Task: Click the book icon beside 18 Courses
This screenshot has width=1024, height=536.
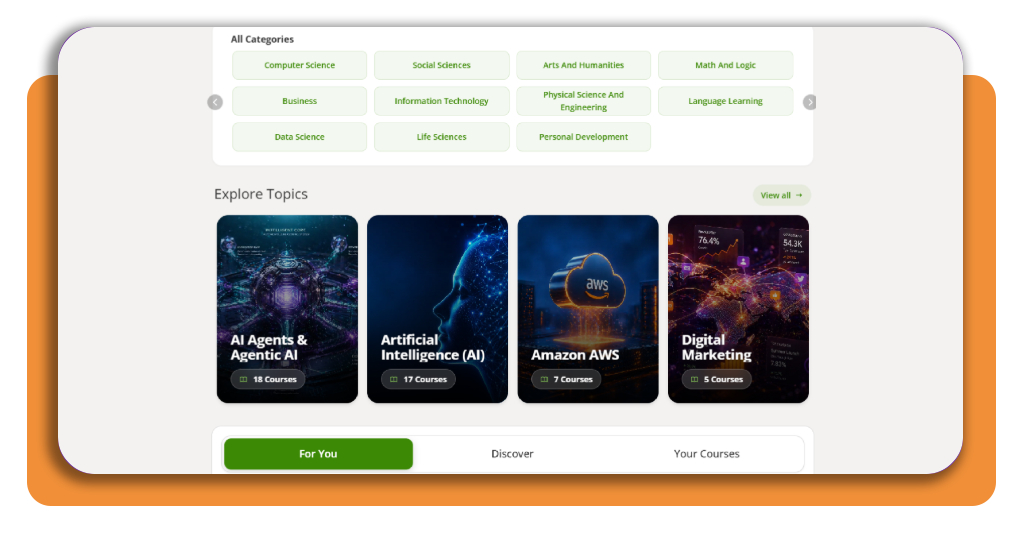Action: tap(244, 379)
